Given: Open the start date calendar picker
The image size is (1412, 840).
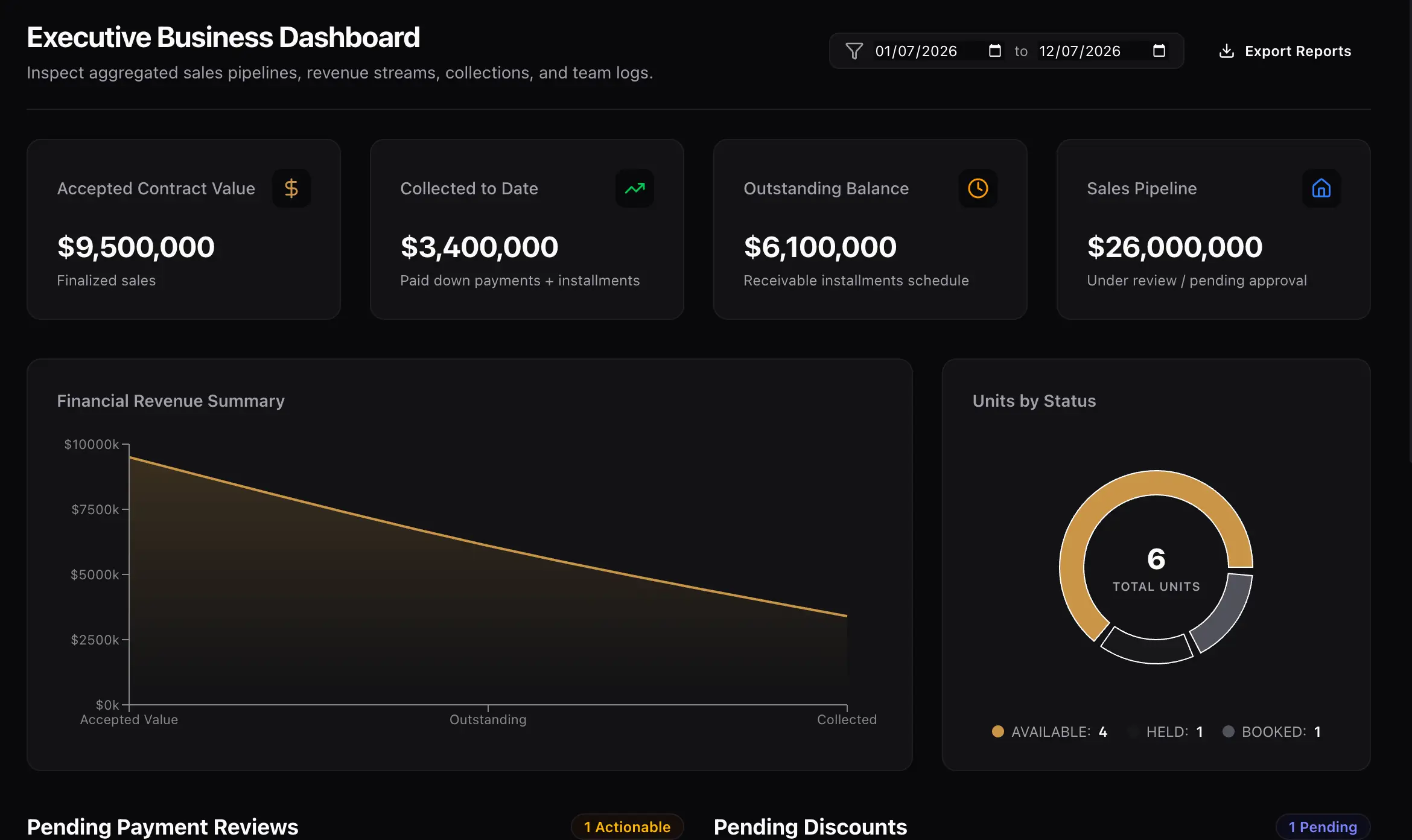Looking at the screenshot, I should pos(995,51).
